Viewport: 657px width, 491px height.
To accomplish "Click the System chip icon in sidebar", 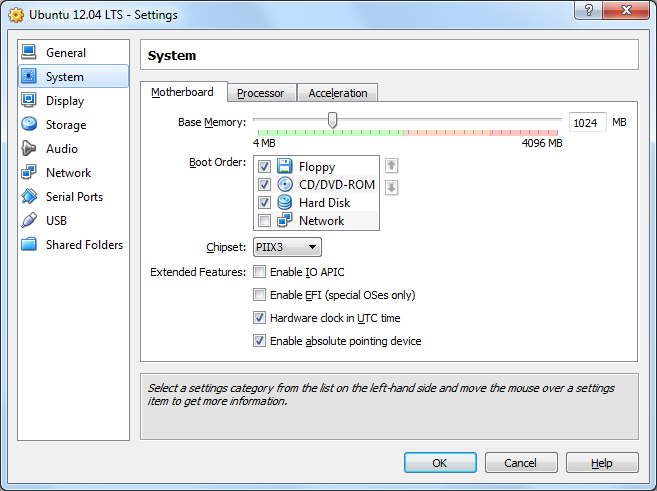I will [x=29, y=76].
